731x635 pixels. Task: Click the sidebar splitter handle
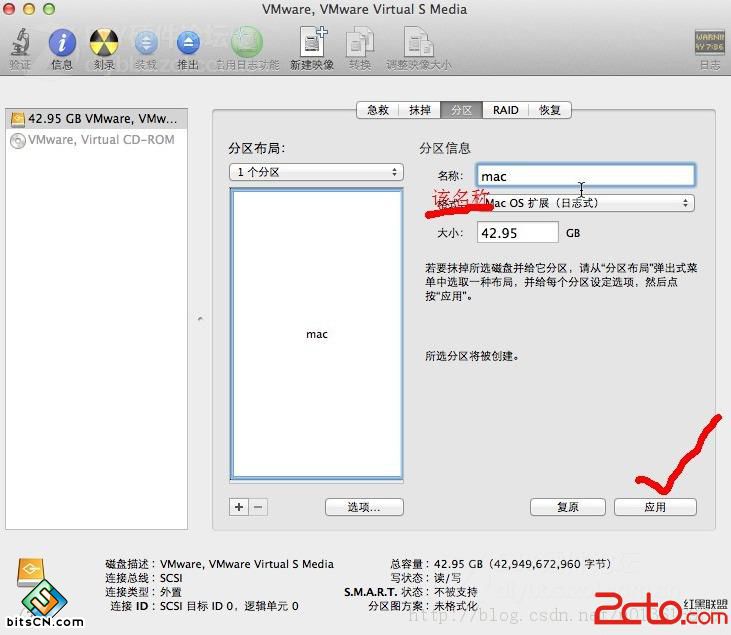coord(200,319)
